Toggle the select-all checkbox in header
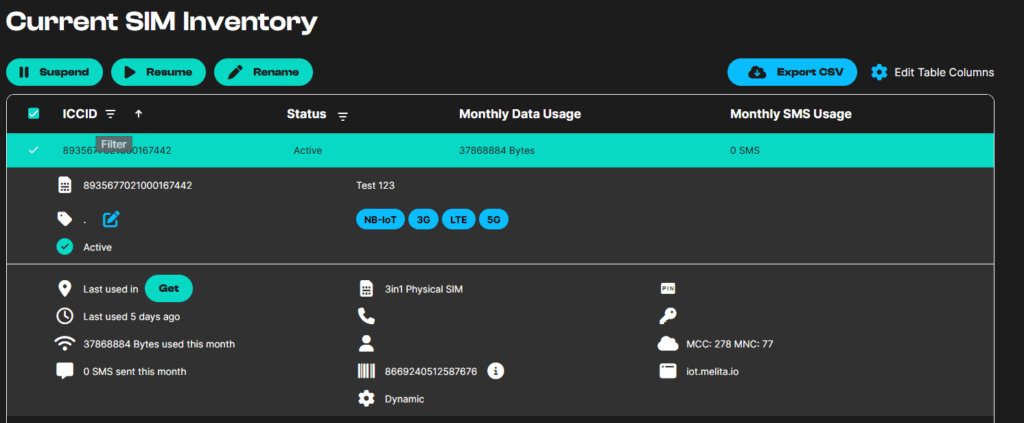This screenshot has height=423, width=1024. 34,114
